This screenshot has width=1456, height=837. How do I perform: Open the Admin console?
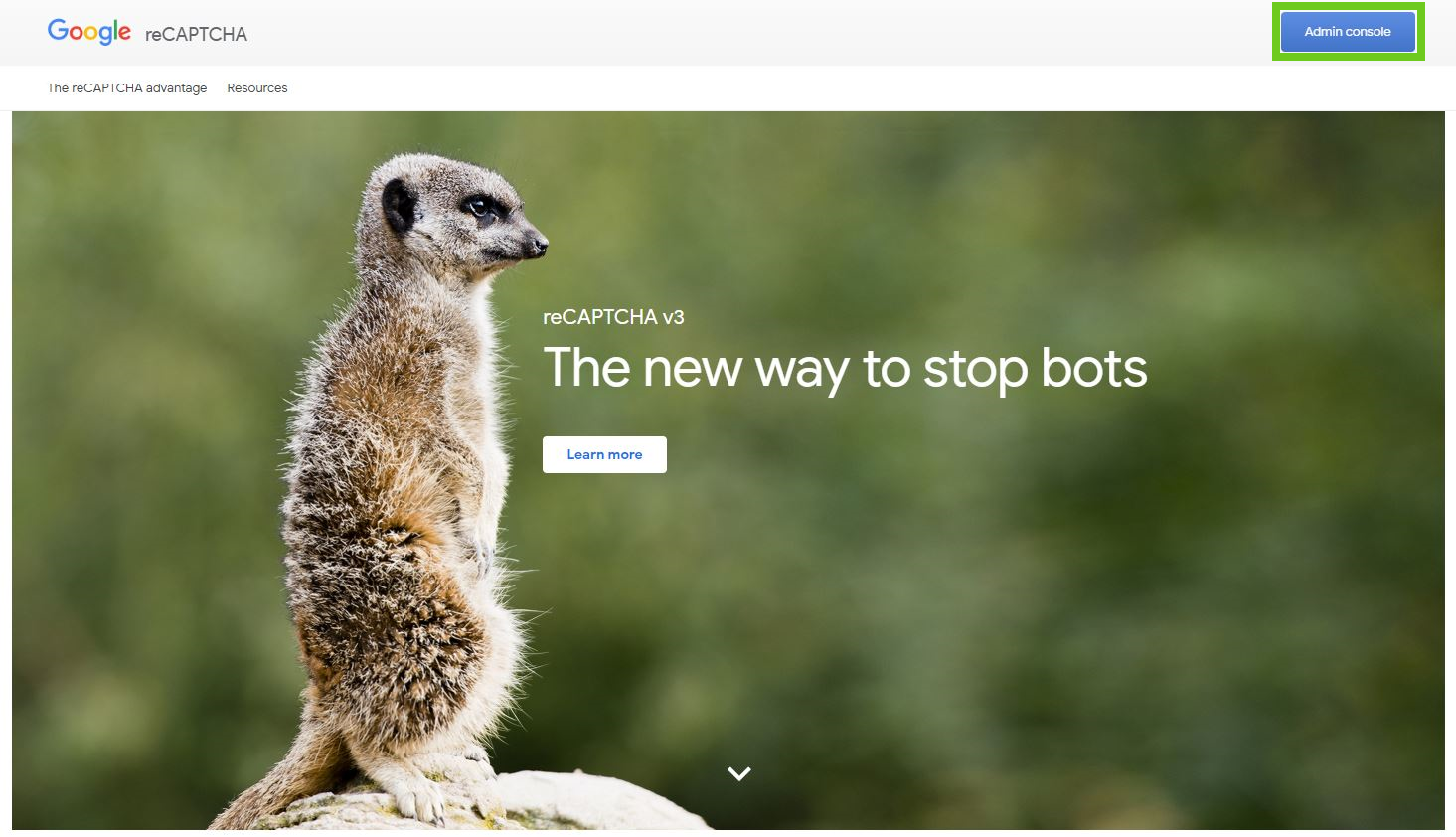tap(1348, 32)
